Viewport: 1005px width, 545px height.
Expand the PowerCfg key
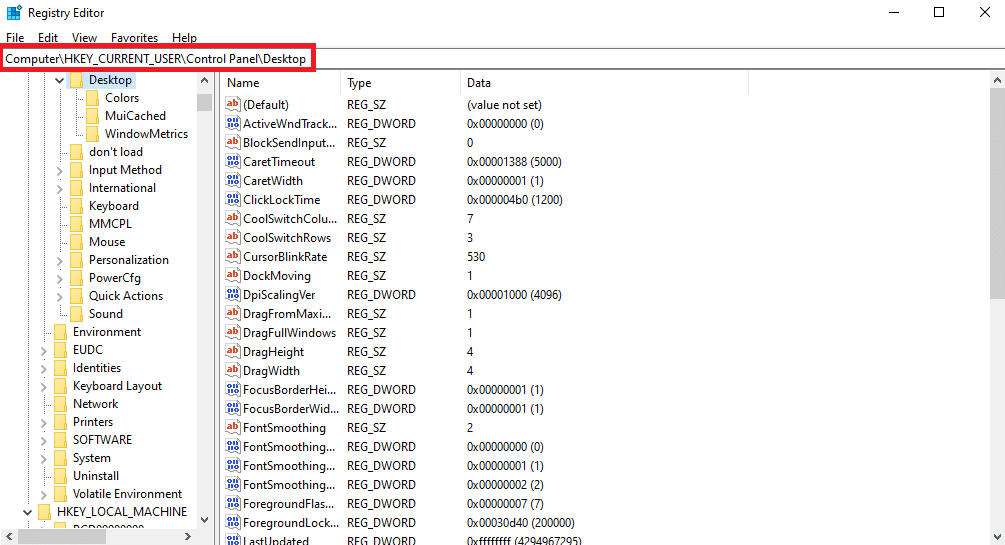point(60,278)
